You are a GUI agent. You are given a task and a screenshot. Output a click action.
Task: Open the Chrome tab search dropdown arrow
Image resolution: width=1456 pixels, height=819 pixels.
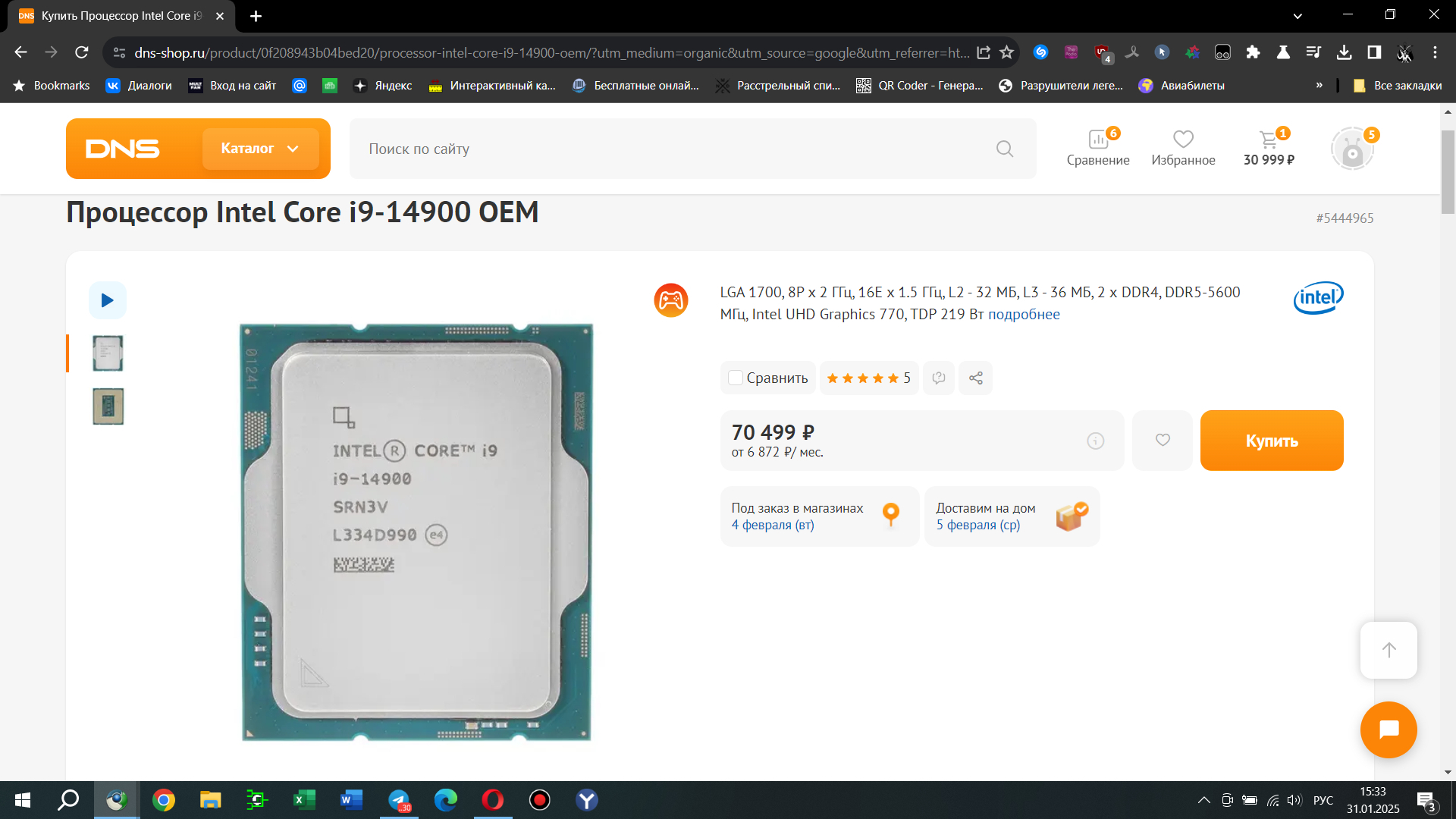[1298, 15]
